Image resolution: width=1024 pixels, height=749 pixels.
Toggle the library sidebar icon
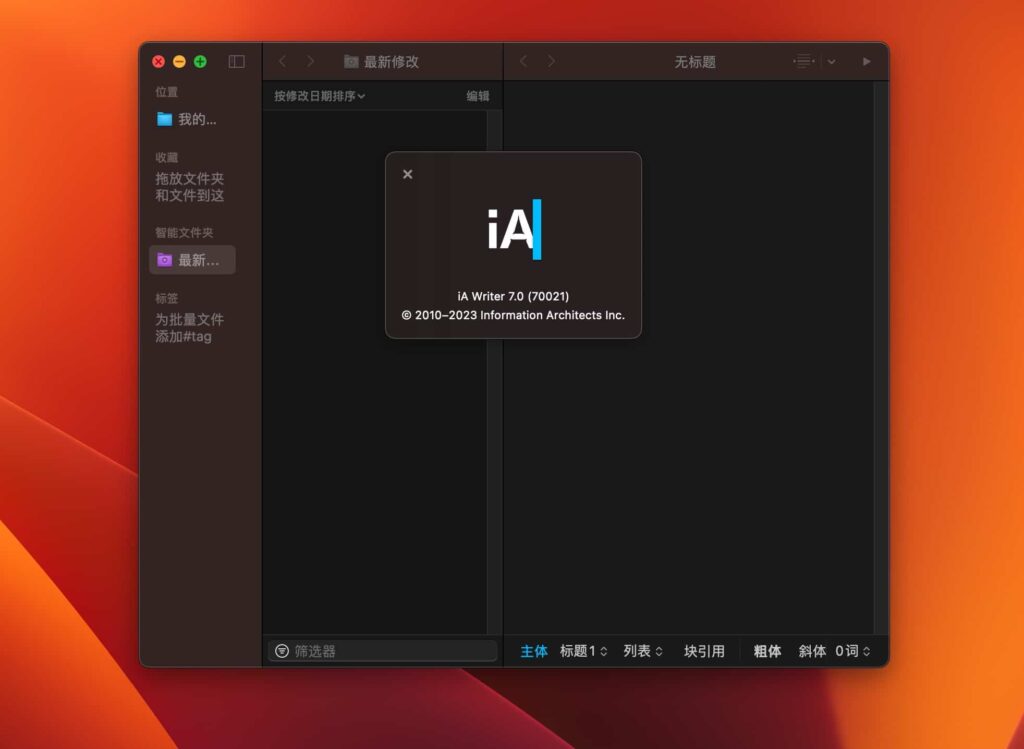pos(236,61)
